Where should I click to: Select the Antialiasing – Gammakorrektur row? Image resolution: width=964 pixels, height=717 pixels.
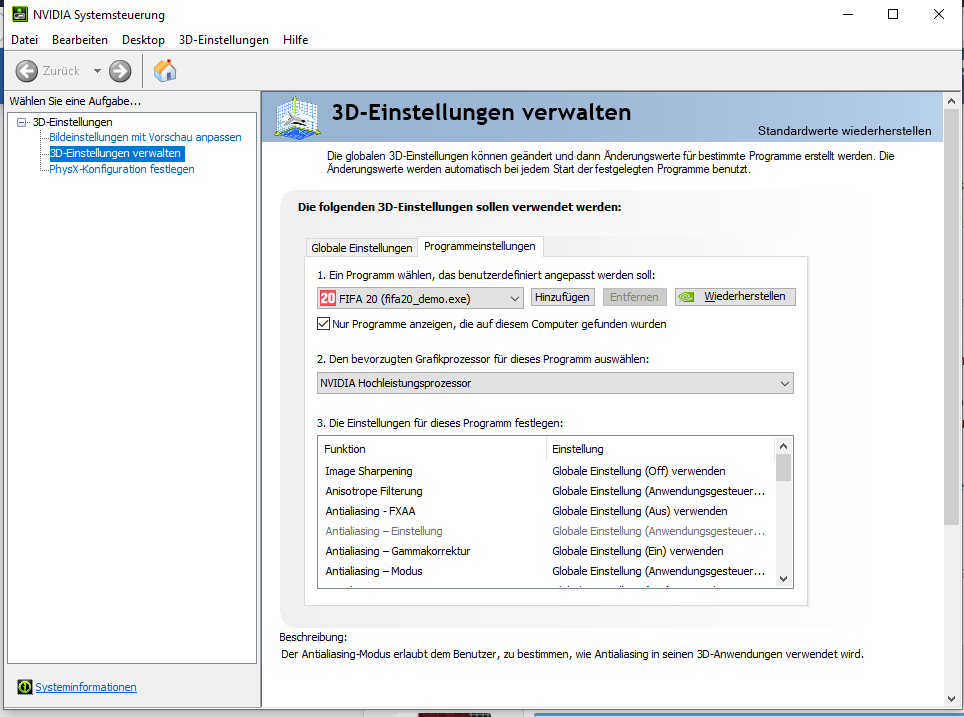[x=545, y=551]
